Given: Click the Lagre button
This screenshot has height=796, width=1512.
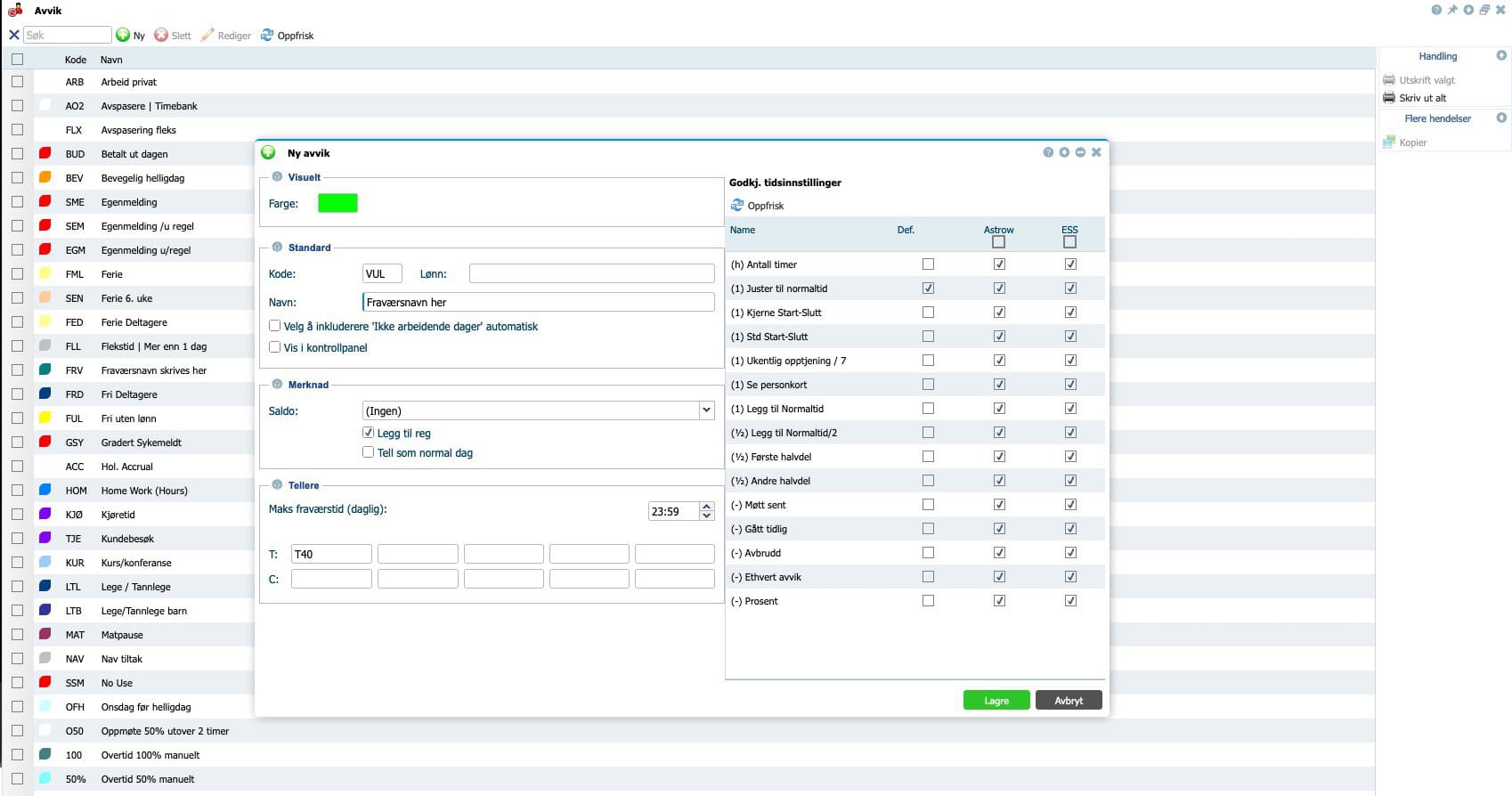Looking at the screenshot, I should (x=996, y=700).
